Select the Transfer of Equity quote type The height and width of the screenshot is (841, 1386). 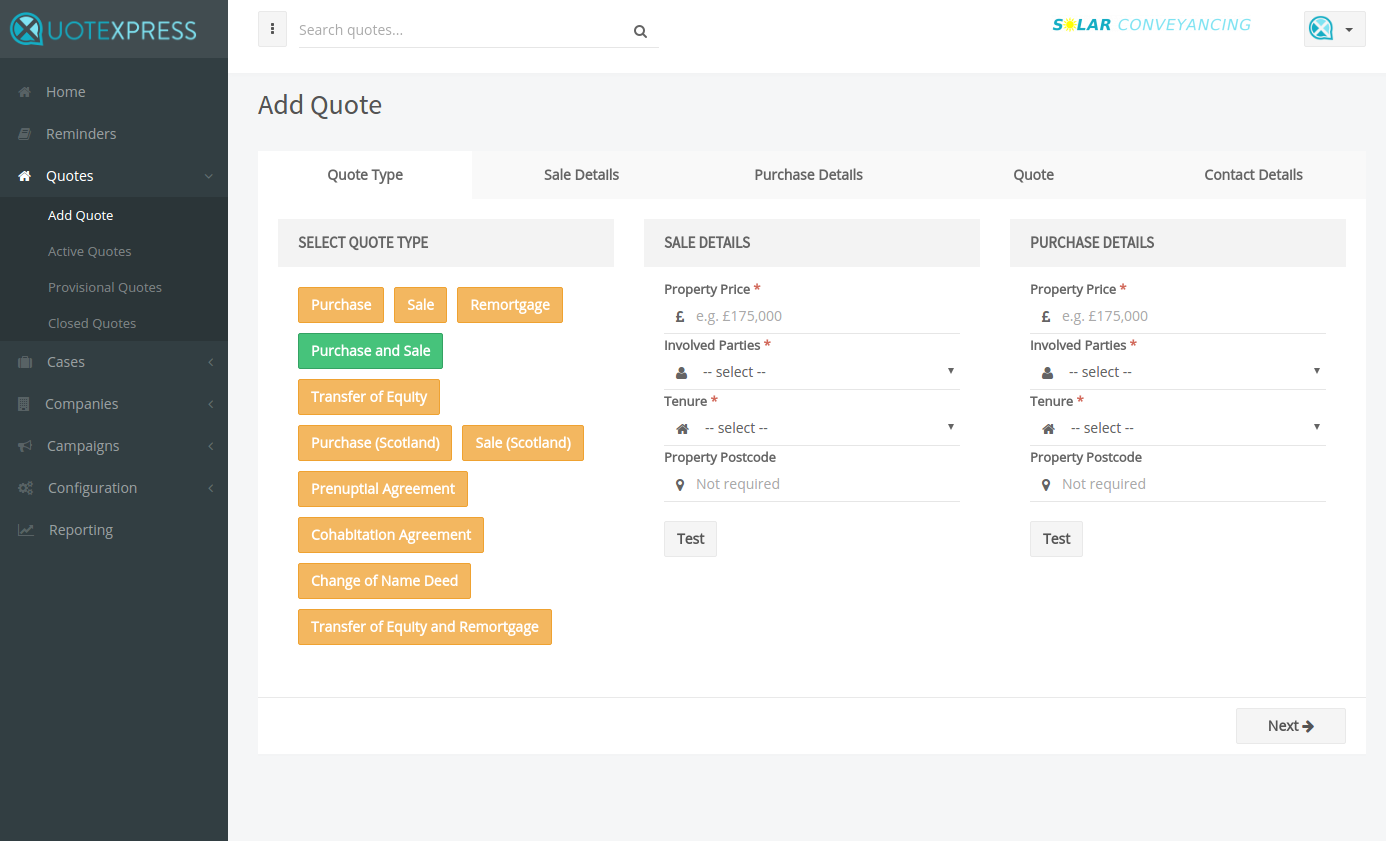369,397
